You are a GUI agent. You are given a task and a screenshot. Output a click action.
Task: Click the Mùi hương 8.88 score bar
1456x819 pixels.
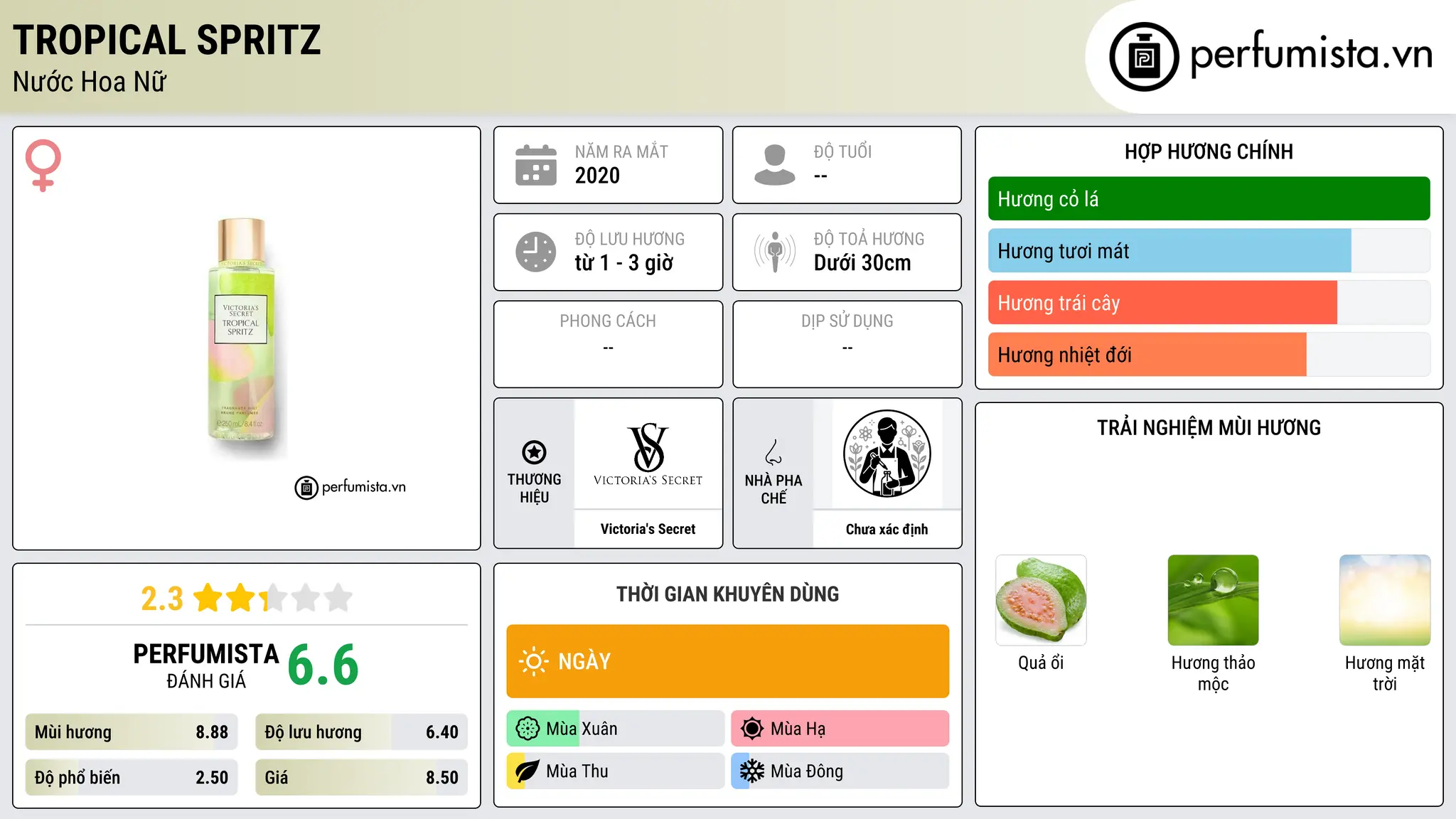(x=132, y=732)
